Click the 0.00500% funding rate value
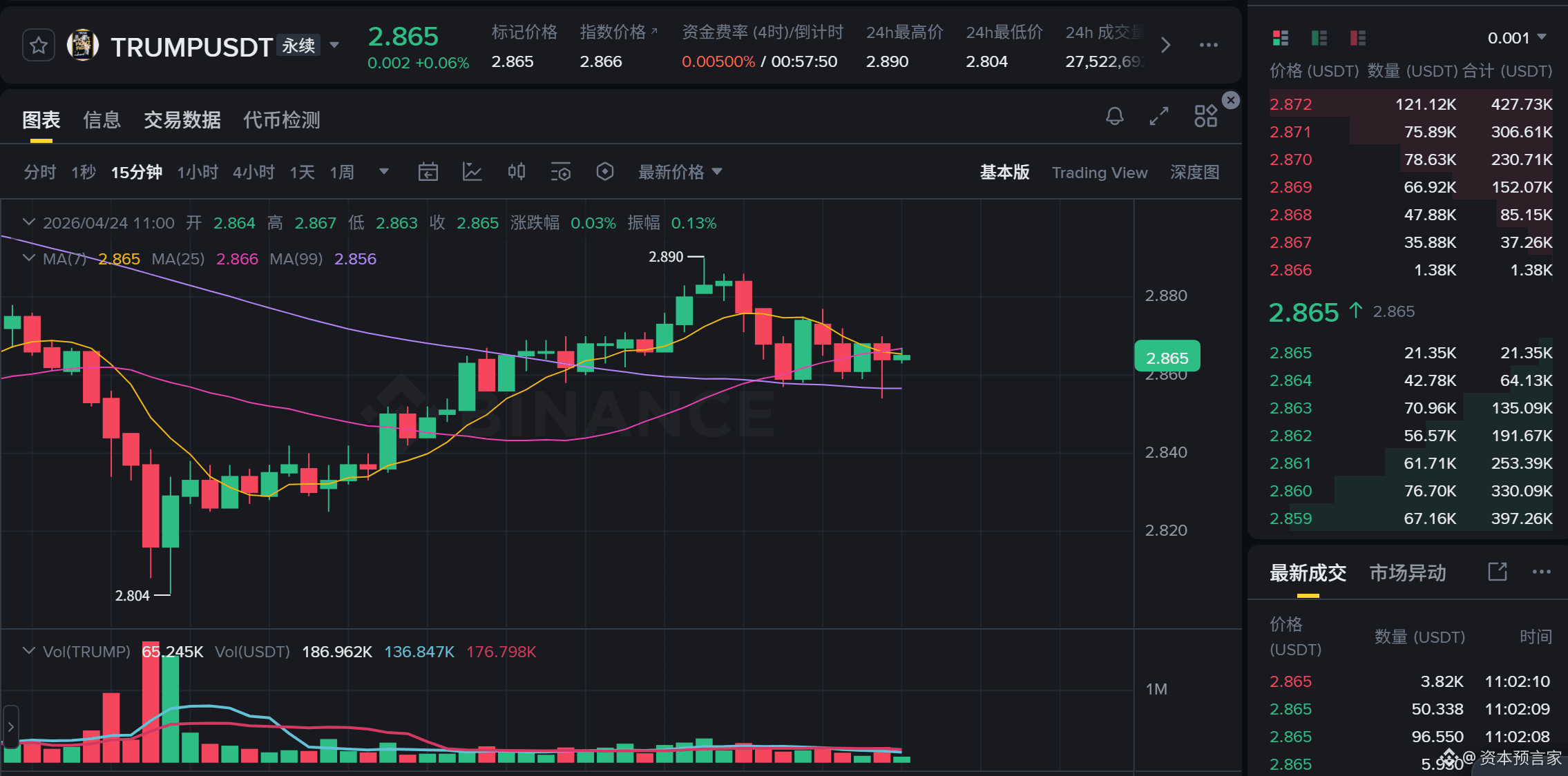The height and width of the screenshot is (776, 1568). tap(718, 61)
